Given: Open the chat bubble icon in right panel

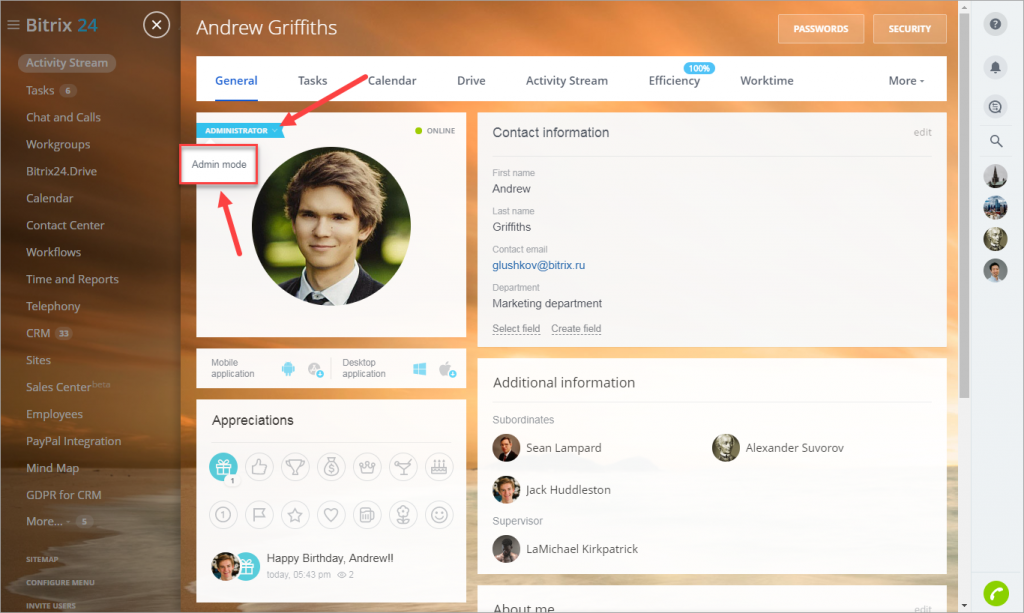Looking at the screenshot, I should [x=995, y=106].
